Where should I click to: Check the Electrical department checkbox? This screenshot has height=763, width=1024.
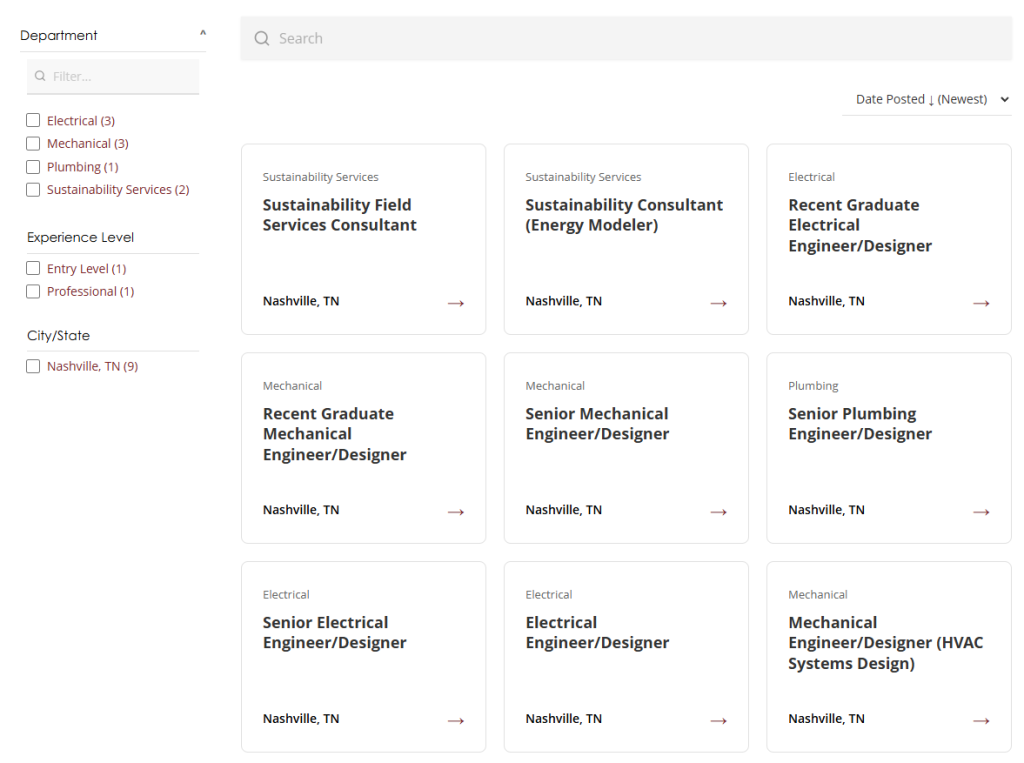31,120
